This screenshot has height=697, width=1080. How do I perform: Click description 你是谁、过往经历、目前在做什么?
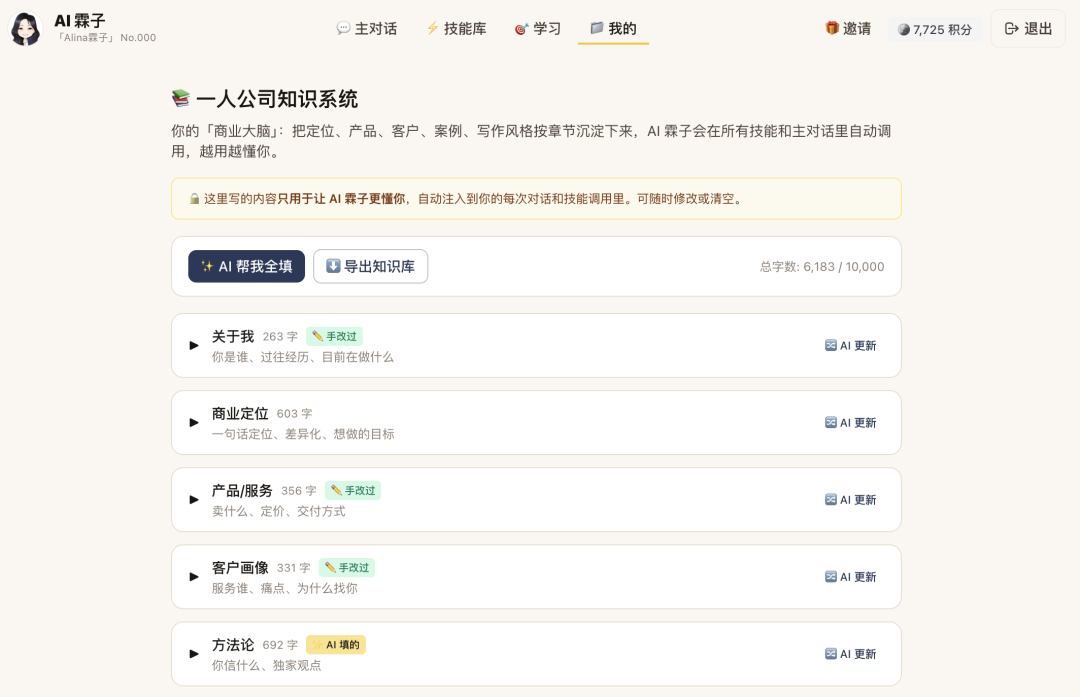302,357
